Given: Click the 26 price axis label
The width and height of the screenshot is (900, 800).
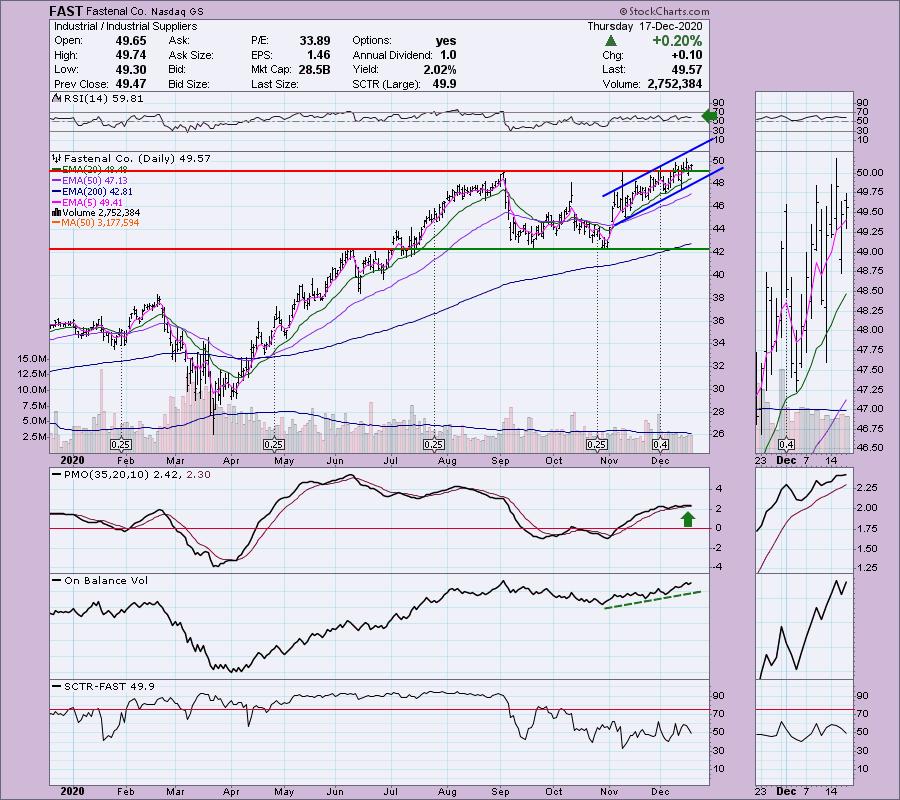Looking at the screenshot, I should tap(718, 434).
